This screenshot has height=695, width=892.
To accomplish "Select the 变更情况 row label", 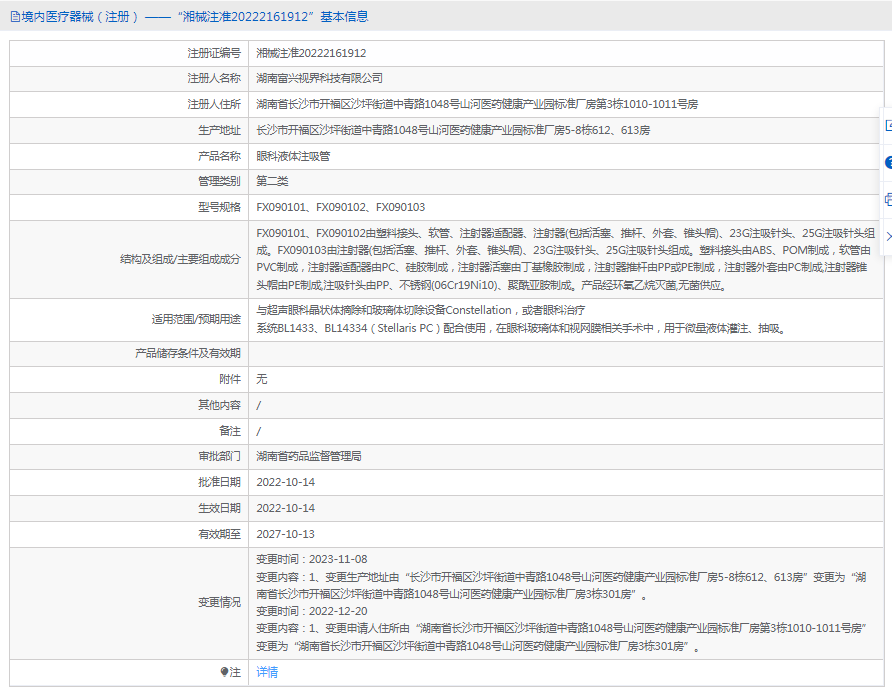I will (x=219, y=602).
